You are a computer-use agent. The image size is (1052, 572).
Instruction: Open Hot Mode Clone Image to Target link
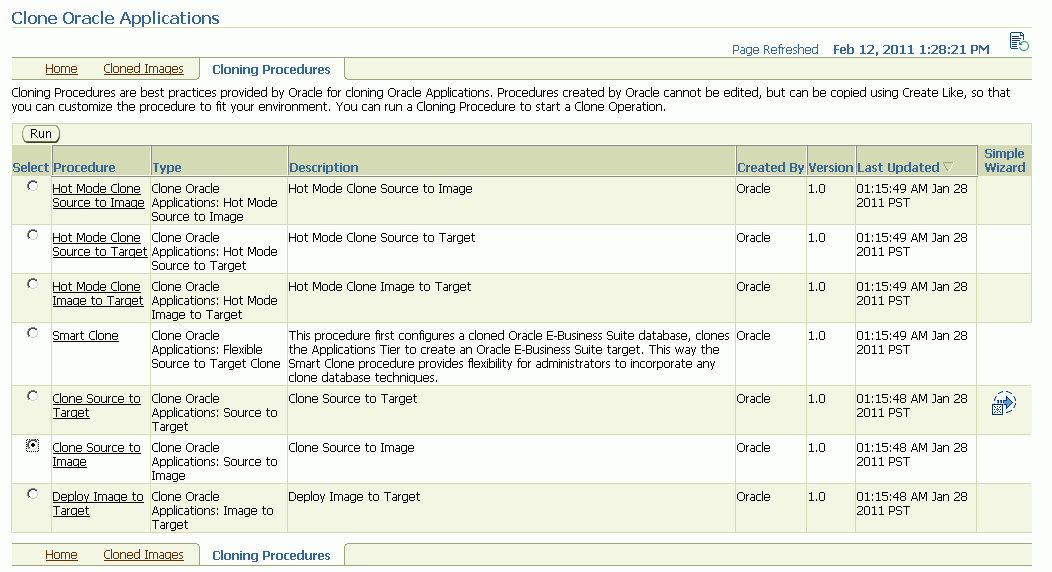(98, 294)
